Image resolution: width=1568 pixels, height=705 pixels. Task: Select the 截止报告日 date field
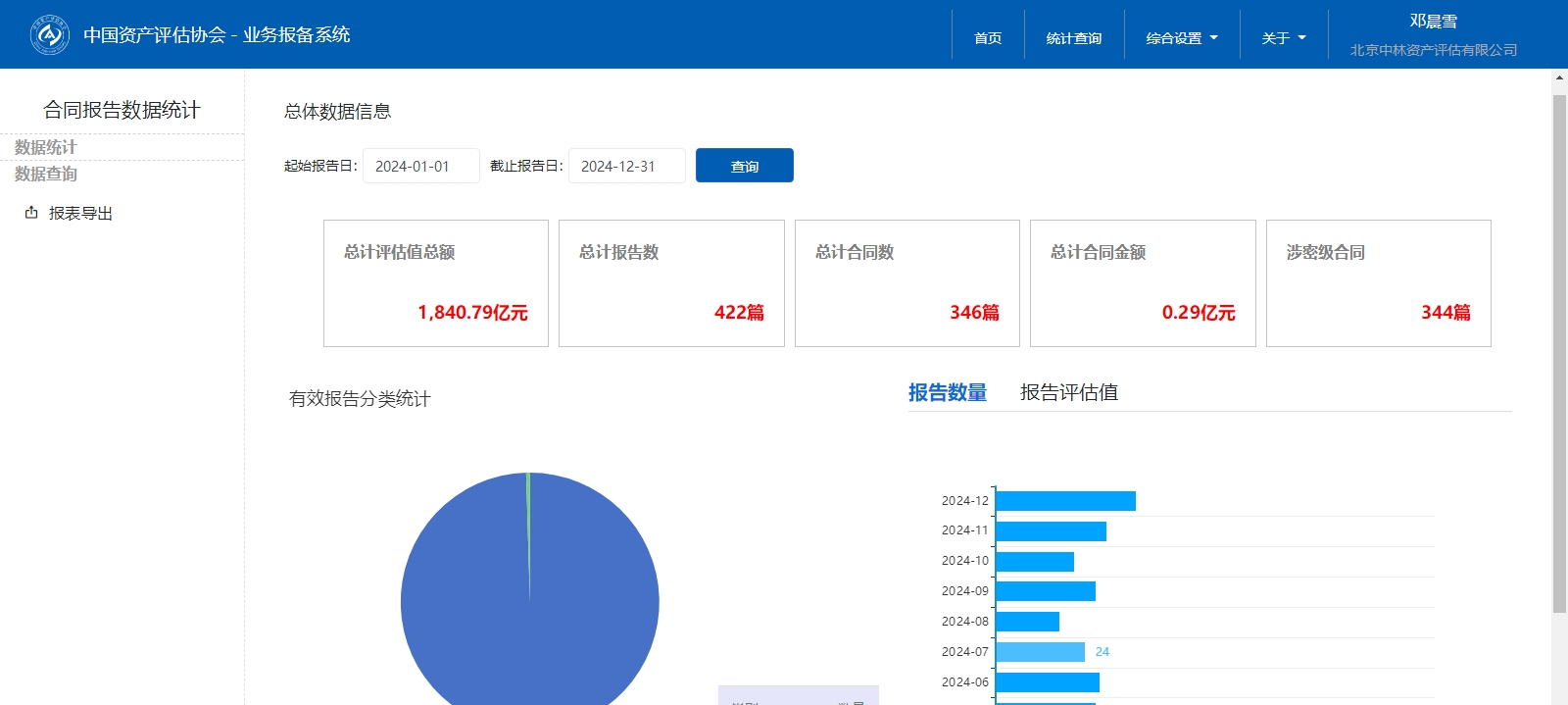(x=626, y=166)
